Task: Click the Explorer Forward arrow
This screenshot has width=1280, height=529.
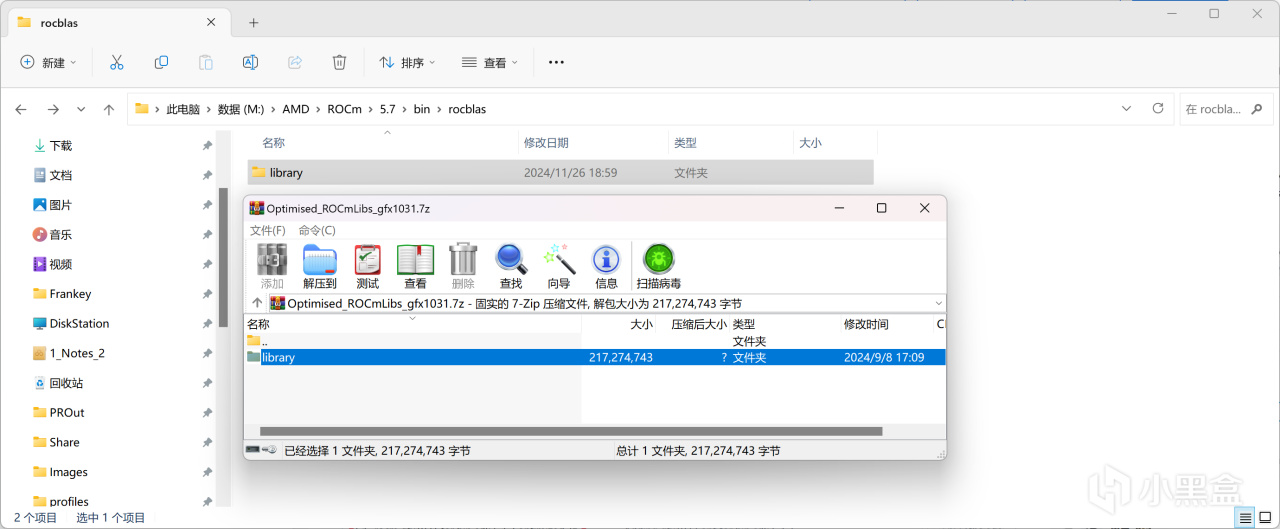Action: [x=53, y=109]
